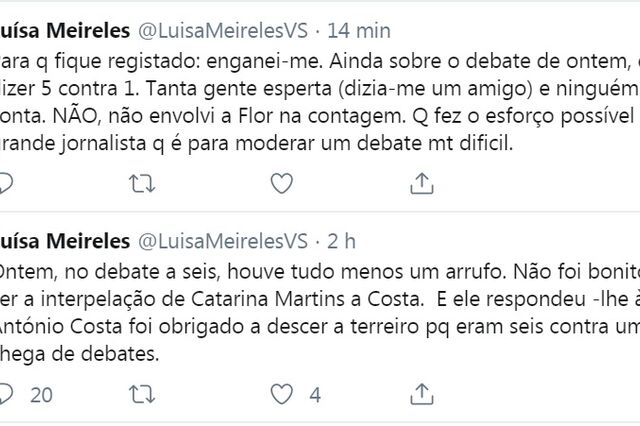The height and width of the screenshot is (426, 640).
Task: Open @LuisaMeirelesVS handle in second tweet
Action: pos(223,241)
